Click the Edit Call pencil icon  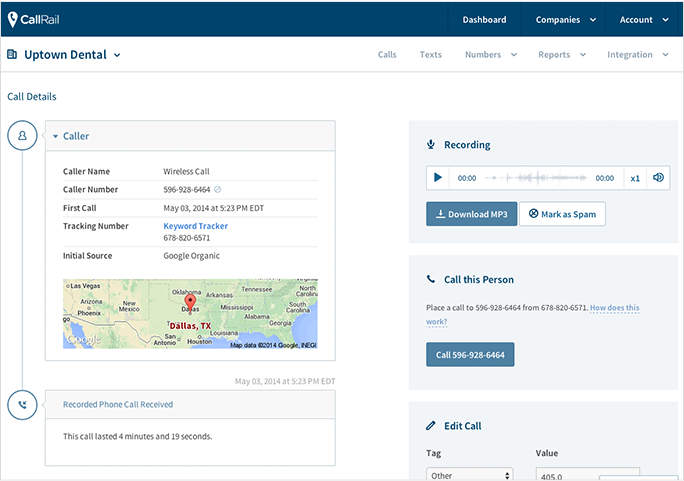tap(431, 426)
